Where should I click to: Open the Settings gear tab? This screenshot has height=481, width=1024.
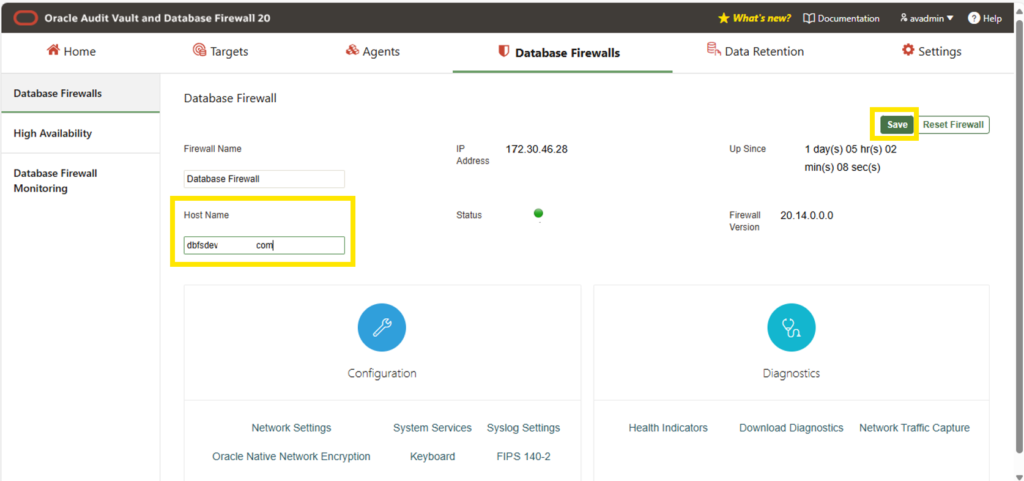[x=931, y=51]
